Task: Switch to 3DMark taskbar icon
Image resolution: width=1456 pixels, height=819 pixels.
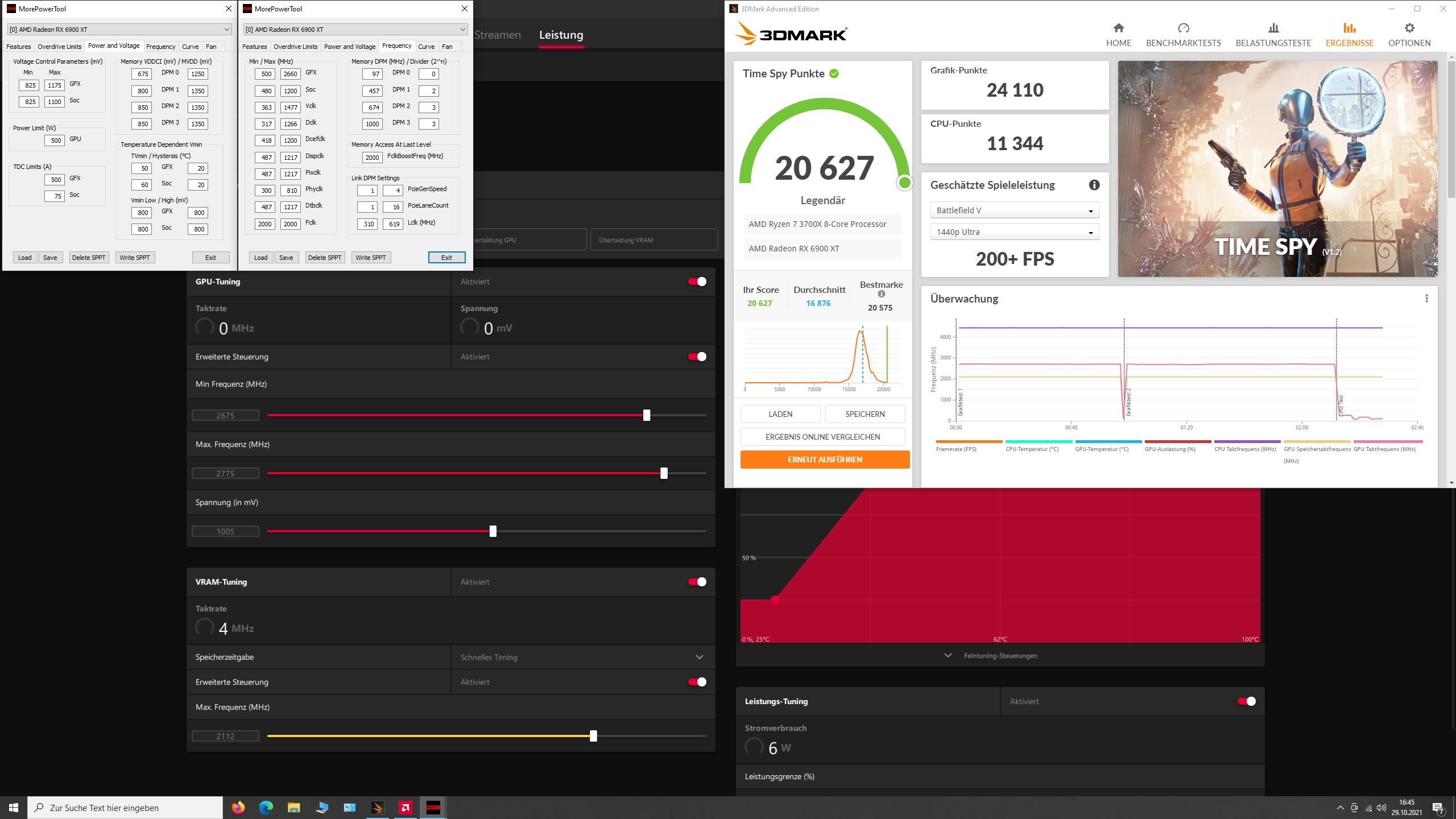Action: (377, 808)
